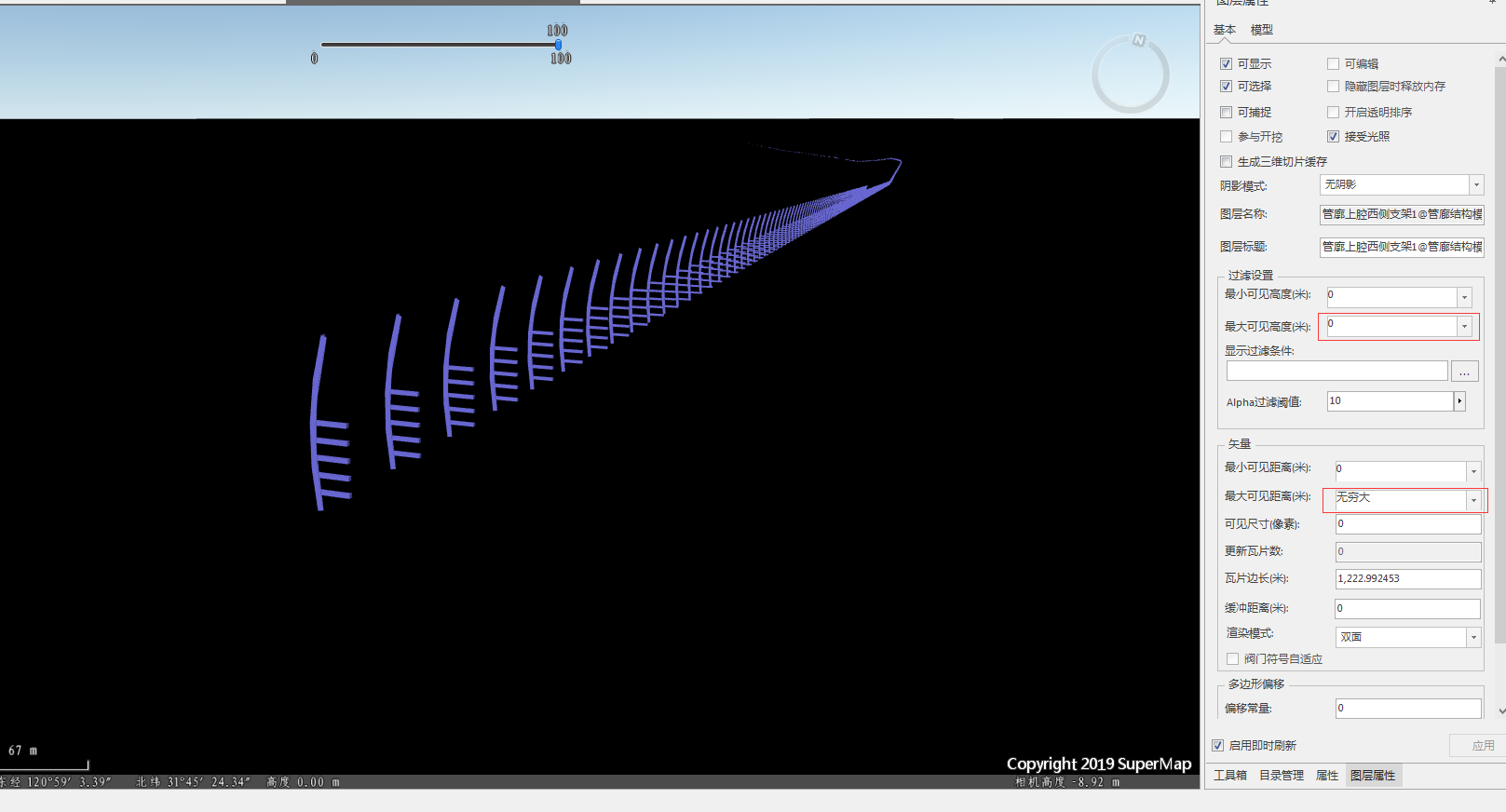Click the 东经 120°59′ longitude readout
This screenshot has width=1506, height=812.
click(x=56, y=782)
